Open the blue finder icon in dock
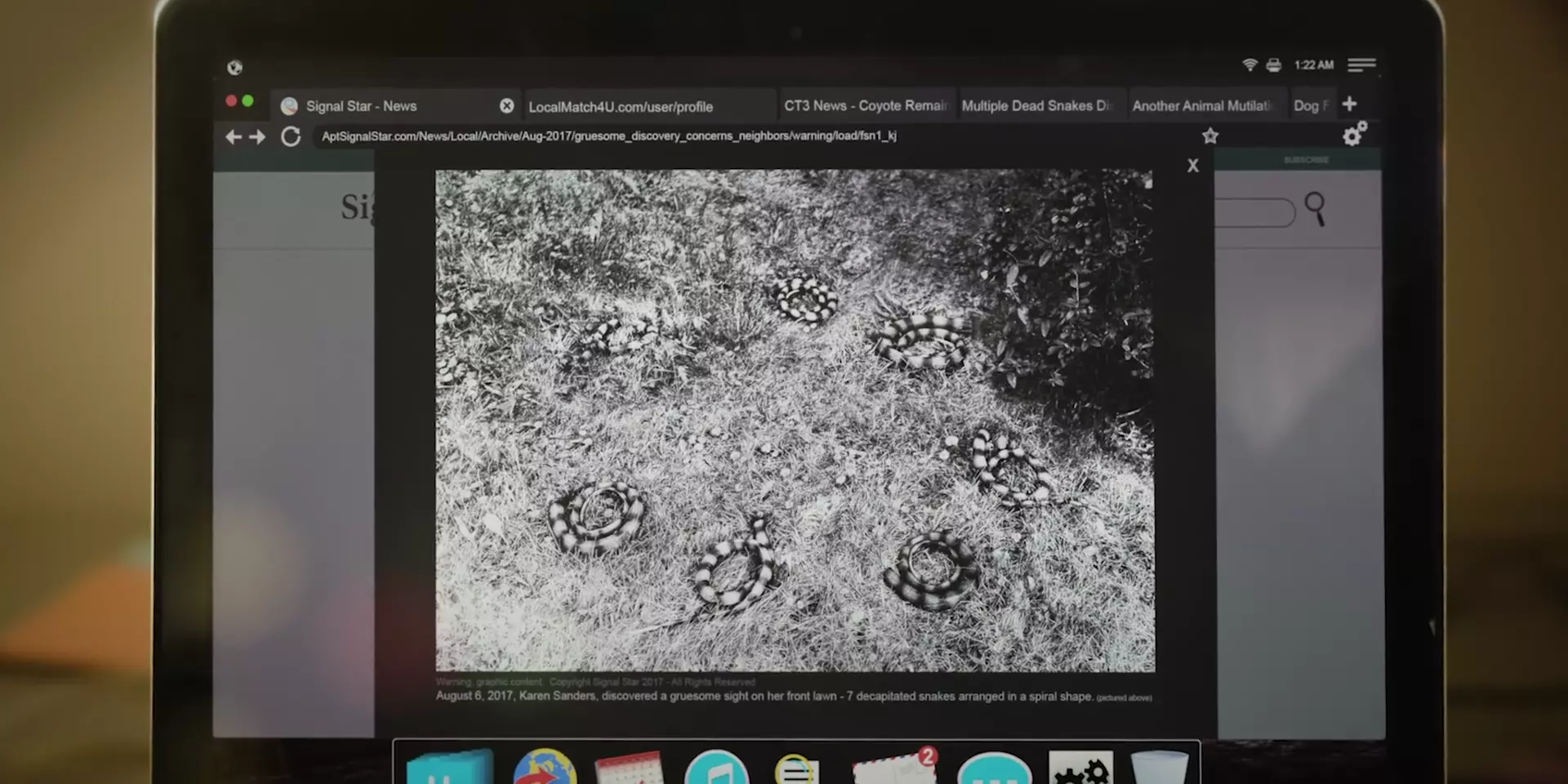The width and height of the screenshot is (1568, 784). pyautogui.click(x=450, y=768)
